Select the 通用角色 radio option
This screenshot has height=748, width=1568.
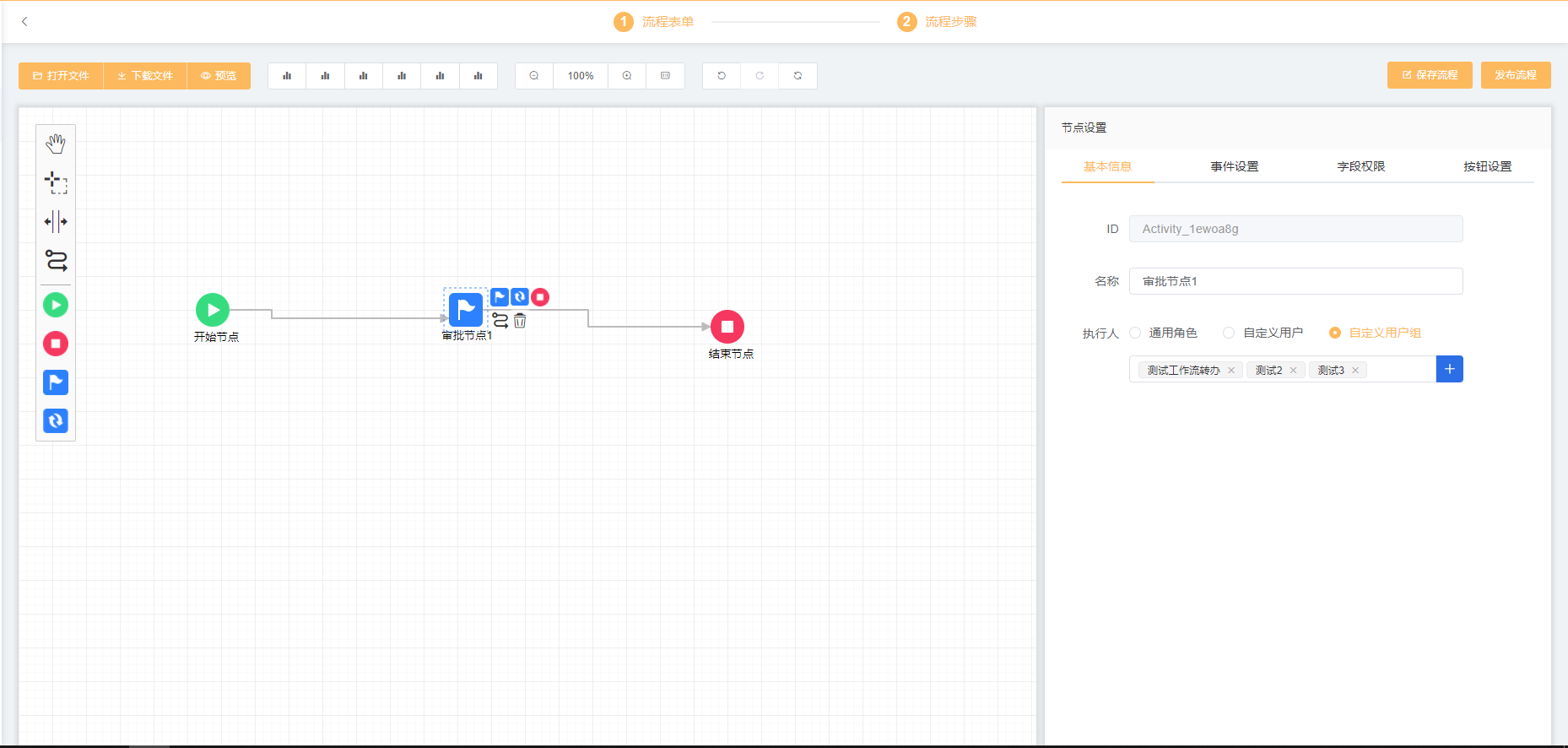[x=1135, y=333]
